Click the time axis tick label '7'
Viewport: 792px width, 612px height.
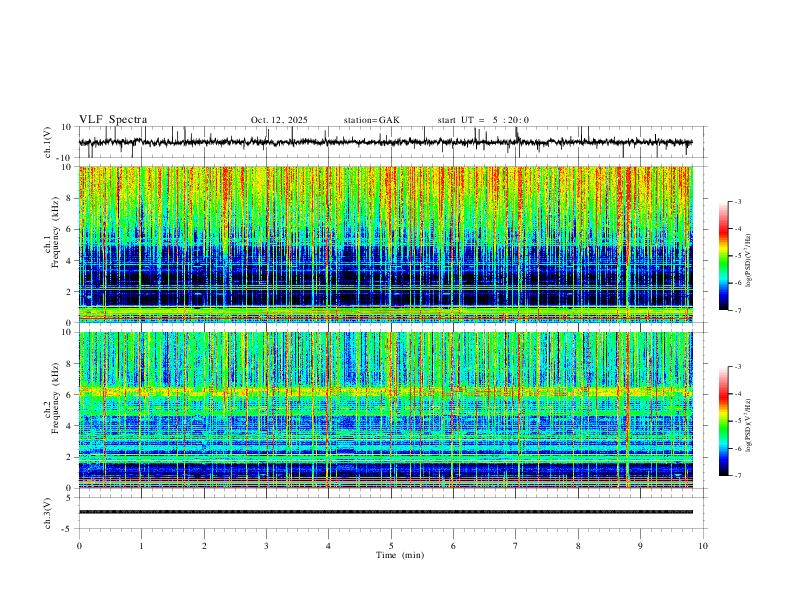(x=516, y=546)
